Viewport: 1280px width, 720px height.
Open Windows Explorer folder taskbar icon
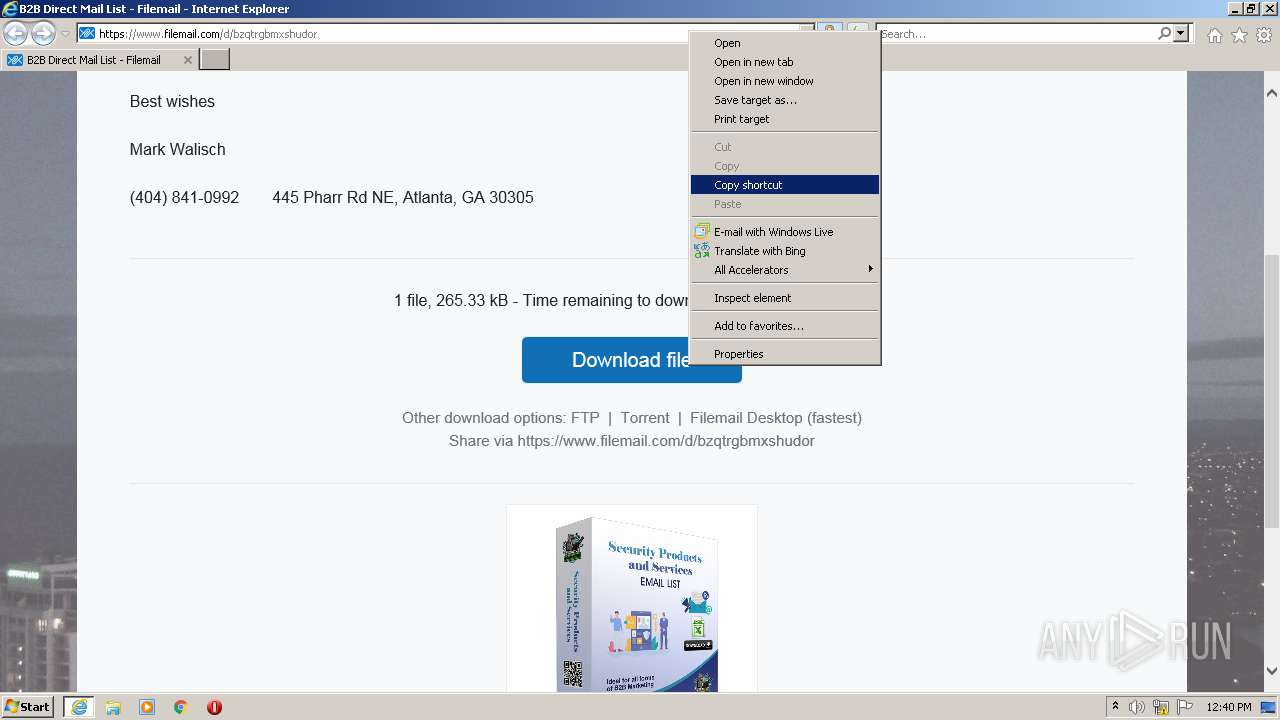(113, 707)
